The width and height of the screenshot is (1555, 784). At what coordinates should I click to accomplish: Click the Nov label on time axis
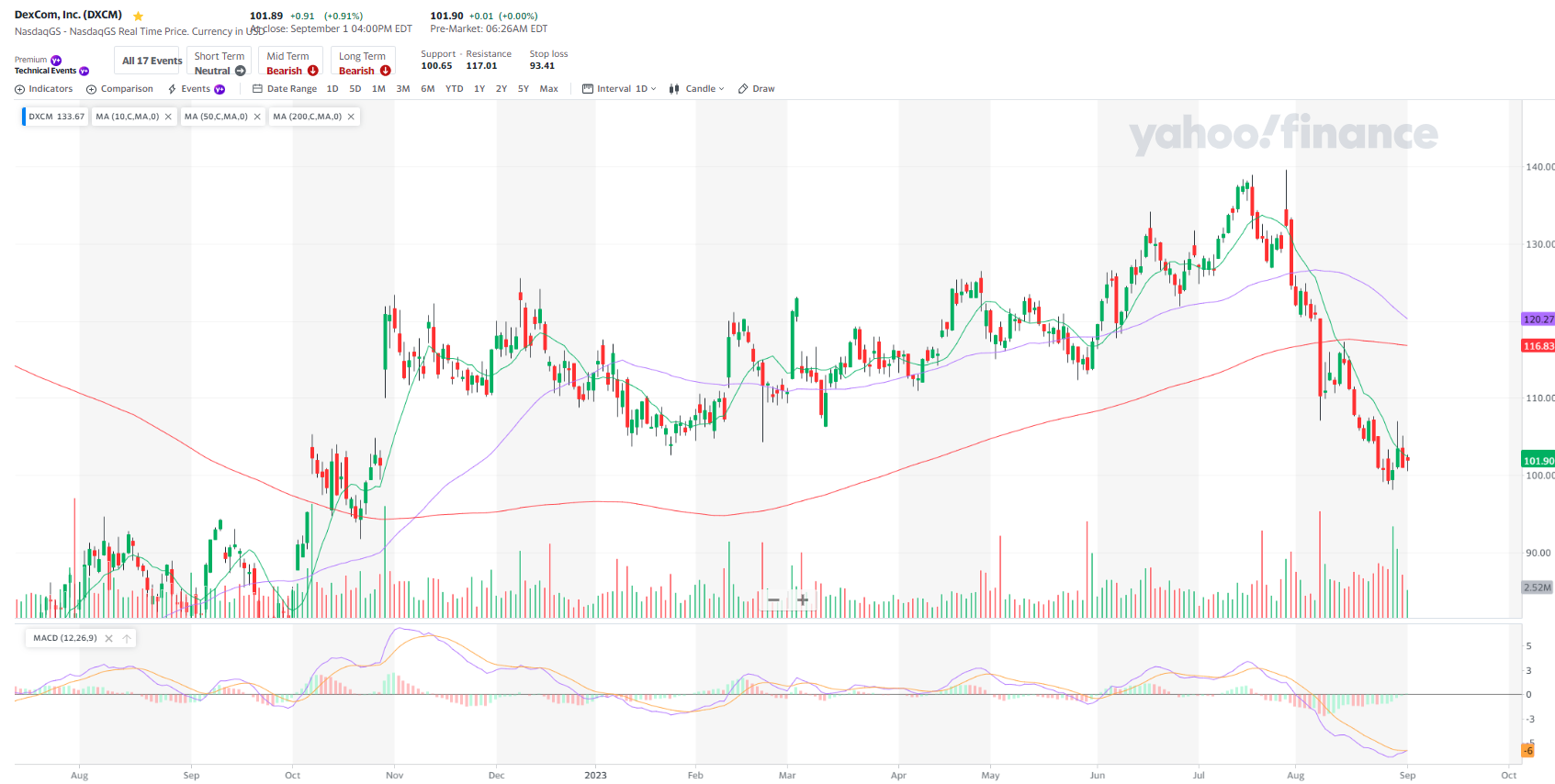pos(394,776)
